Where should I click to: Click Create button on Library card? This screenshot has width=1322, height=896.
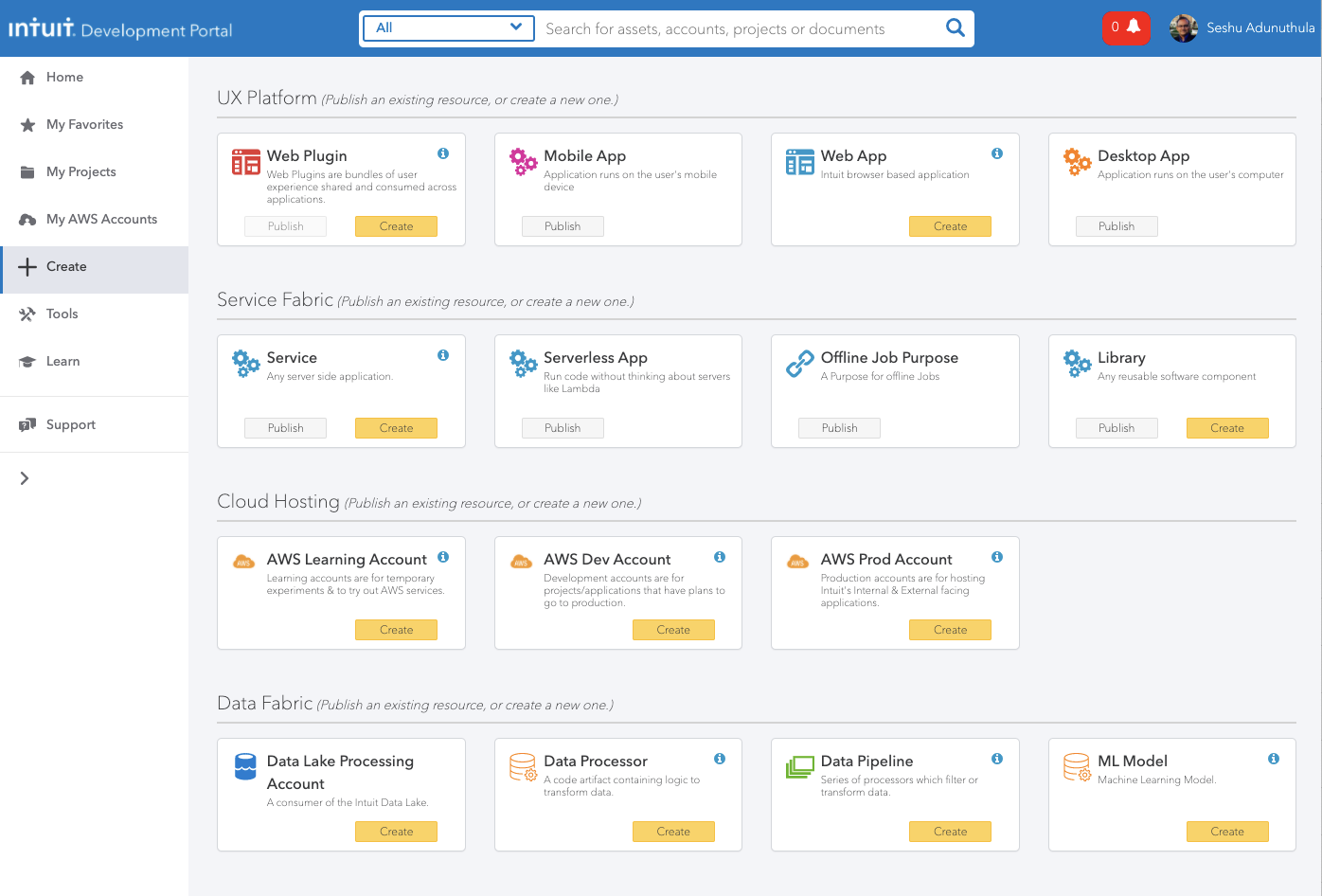pyautogui.click(x=1227, y=428)
